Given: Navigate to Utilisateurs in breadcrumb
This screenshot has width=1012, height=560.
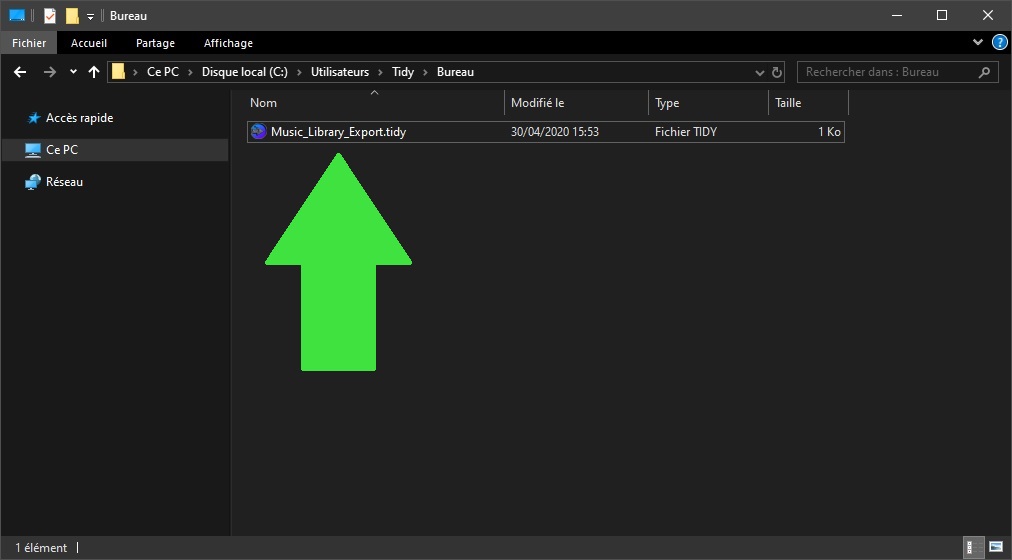Looking at the screenshot, I should coord(340,72).
